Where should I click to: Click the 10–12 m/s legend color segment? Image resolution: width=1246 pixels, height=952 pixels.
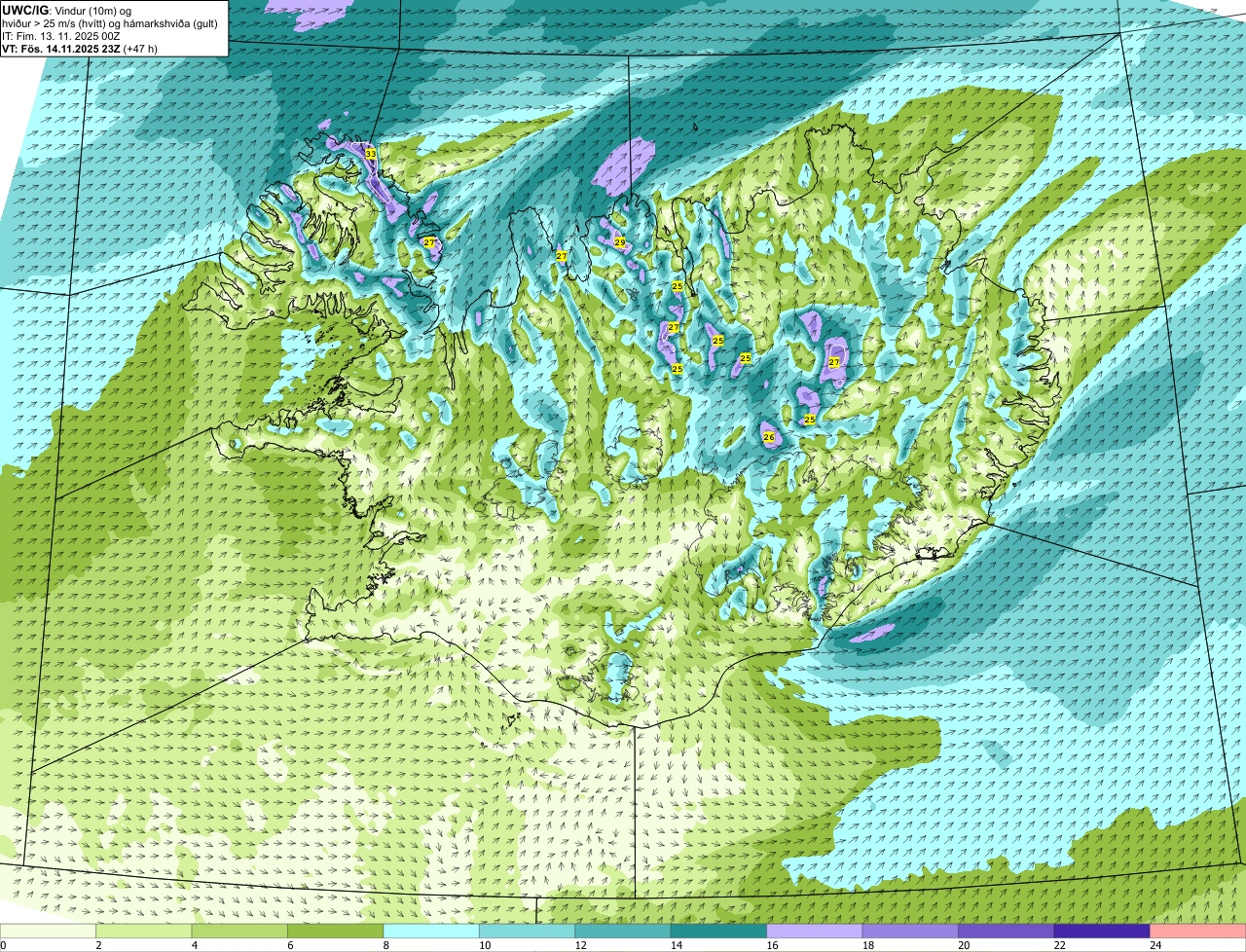click(527, 931)
